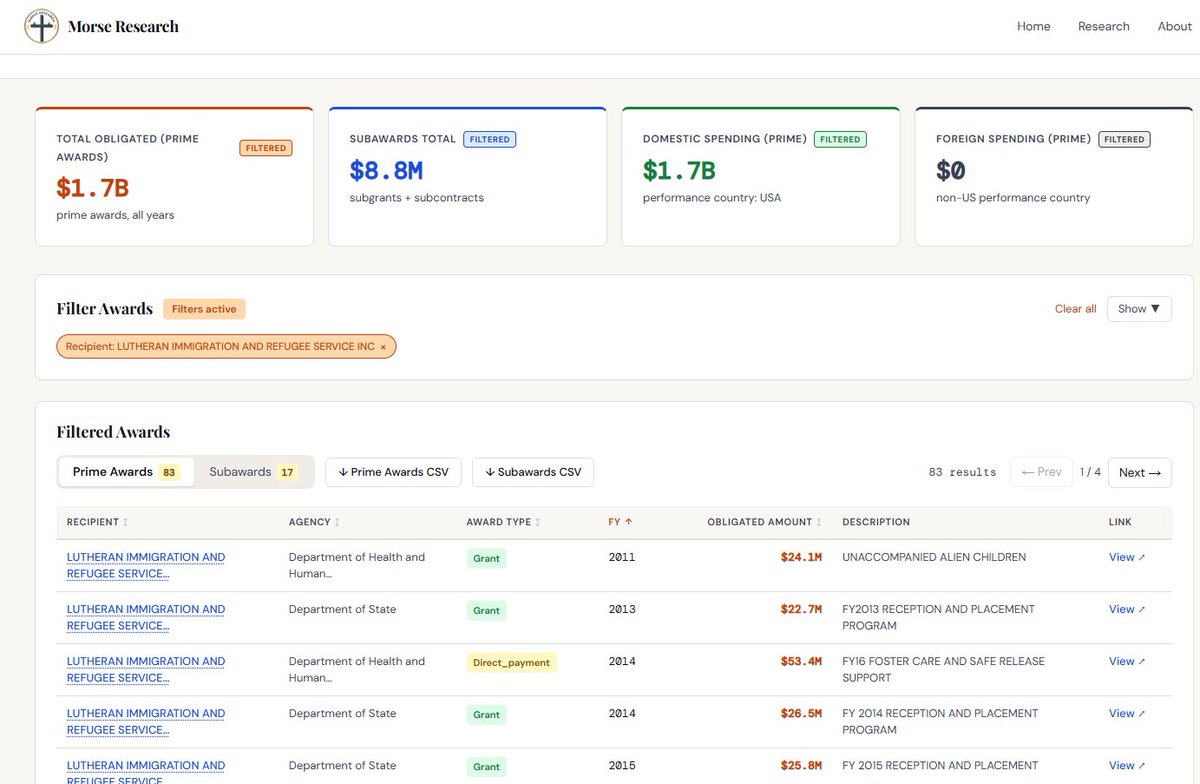Open recipient link for the $25.8M award
Screen dimensions: 1200x784
pos(146,773)
